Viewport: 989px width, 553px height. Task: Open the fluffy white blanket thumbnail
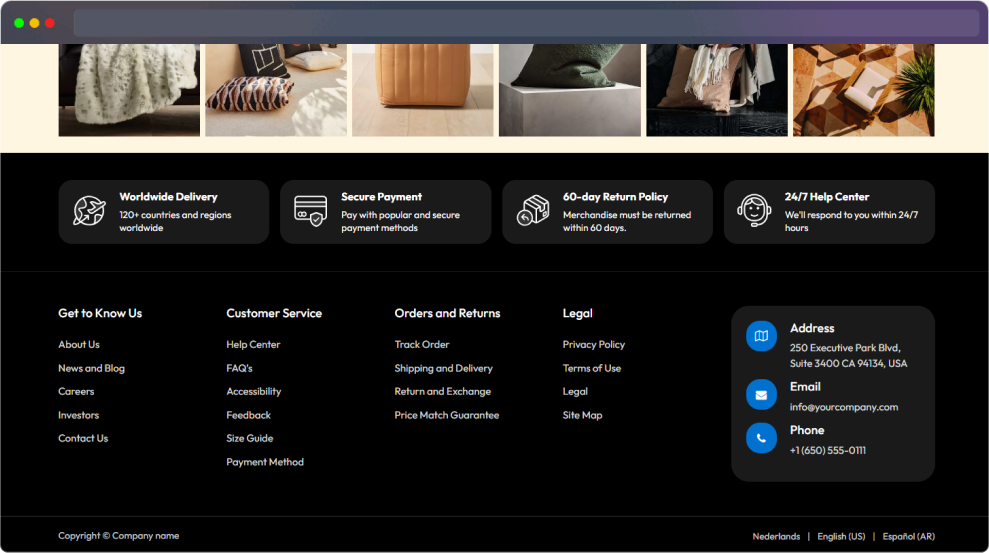[129, 90]
